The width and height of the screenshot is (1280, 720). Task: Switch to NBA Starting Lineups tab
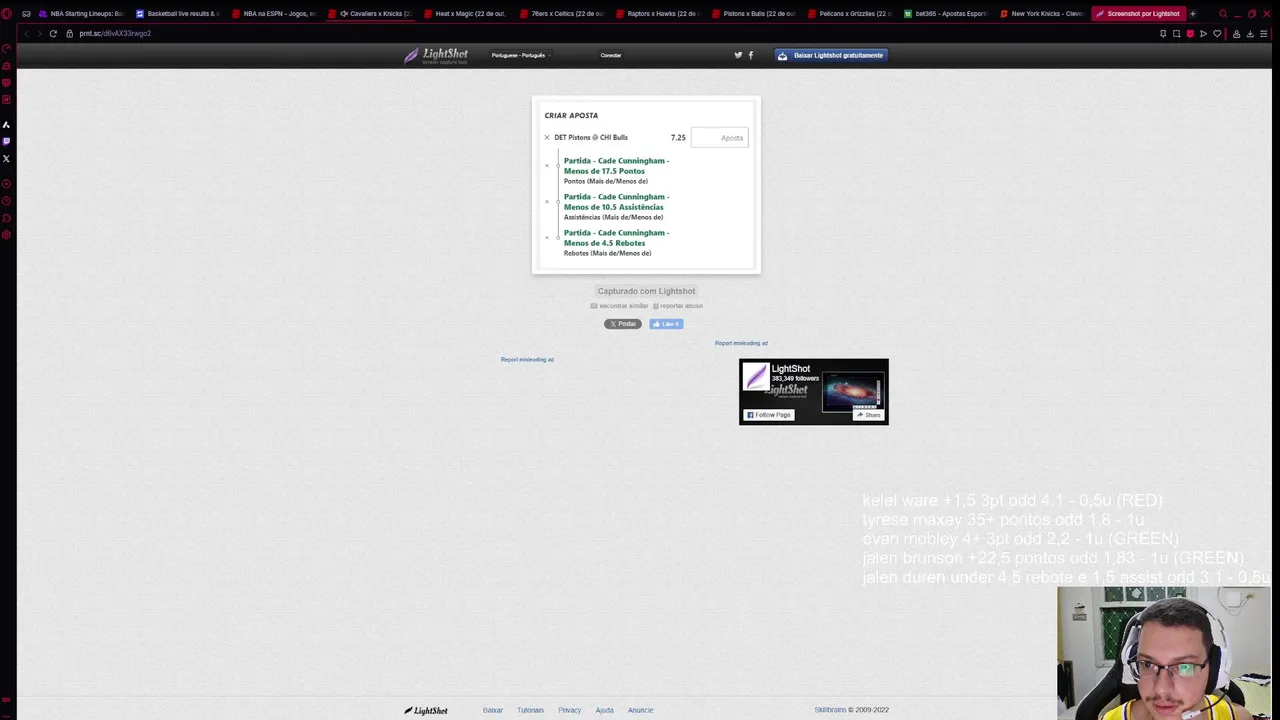[x=80, y=13]
